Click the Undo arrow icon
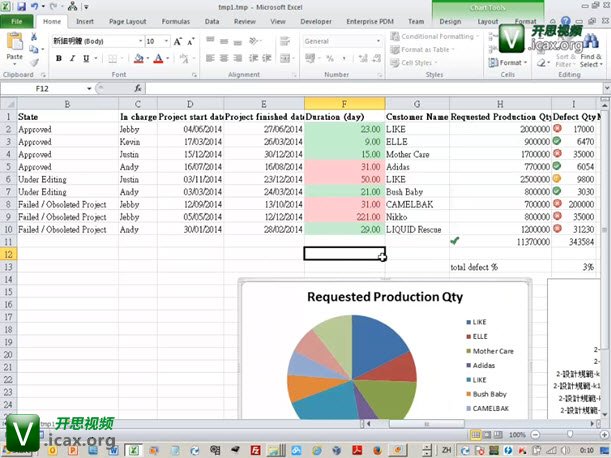 click(34, 7)
